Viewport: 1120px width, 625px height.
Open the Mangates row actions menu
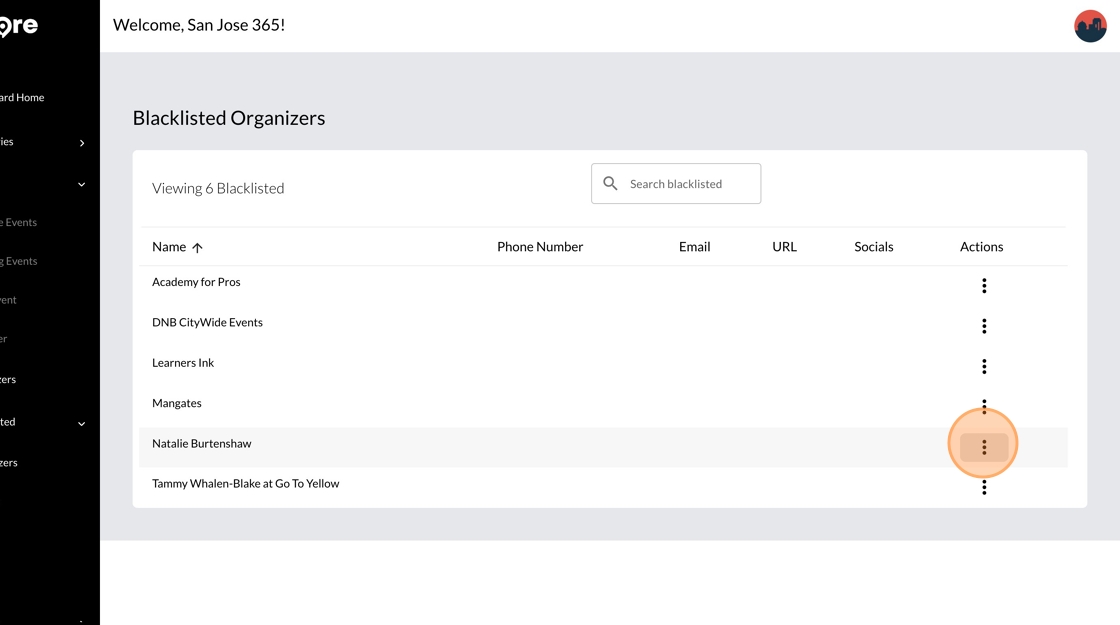click(984, 406)
